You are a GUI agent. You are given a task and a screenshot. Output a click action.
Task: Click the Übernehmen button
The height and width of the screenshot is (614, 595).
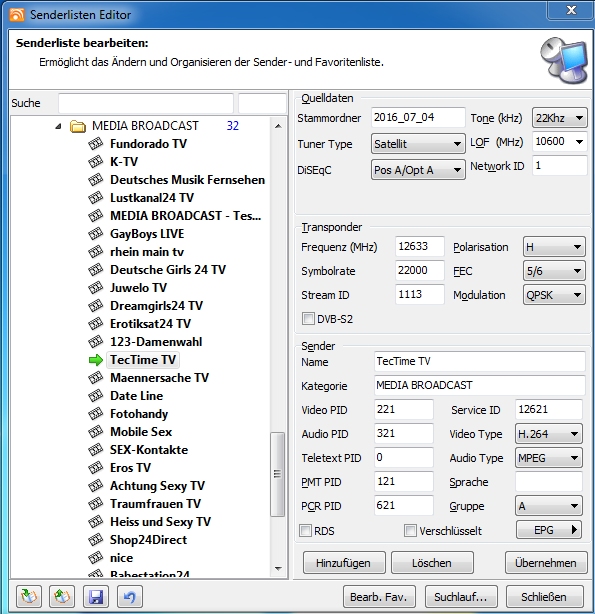pos(546,563)
